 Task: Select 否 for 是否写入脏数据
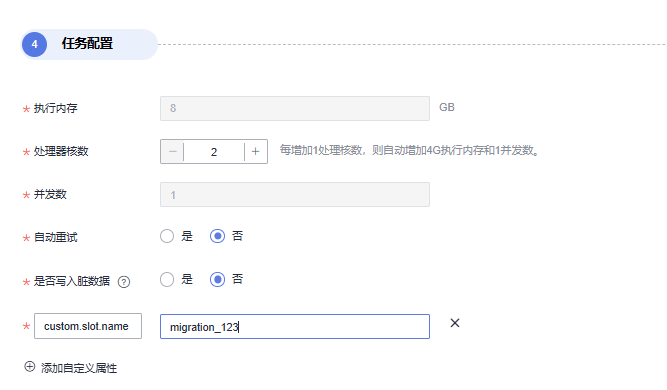217,279
